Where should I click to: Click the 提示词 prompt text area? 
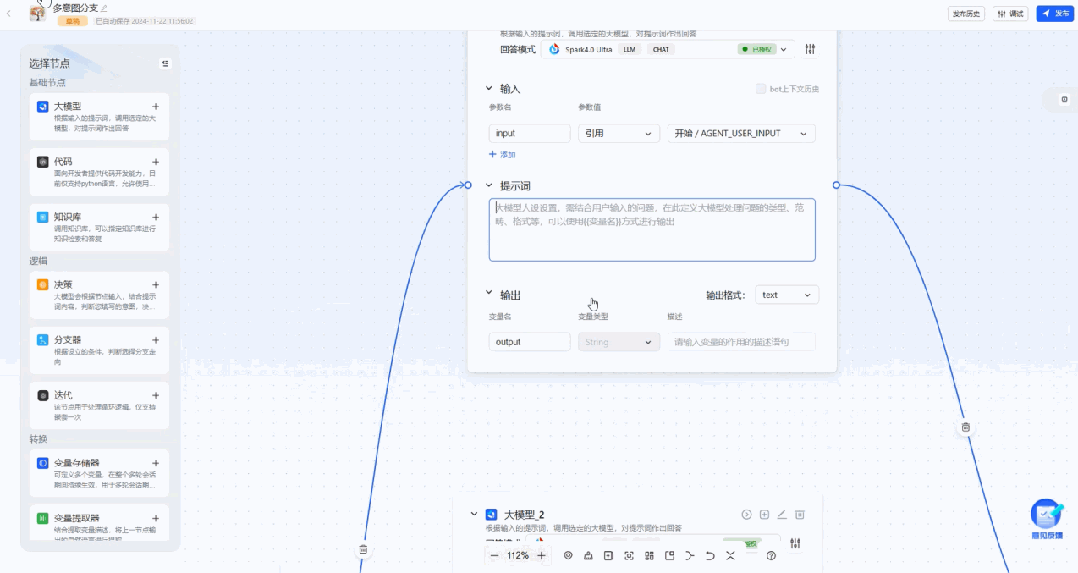tap(652, 230)
